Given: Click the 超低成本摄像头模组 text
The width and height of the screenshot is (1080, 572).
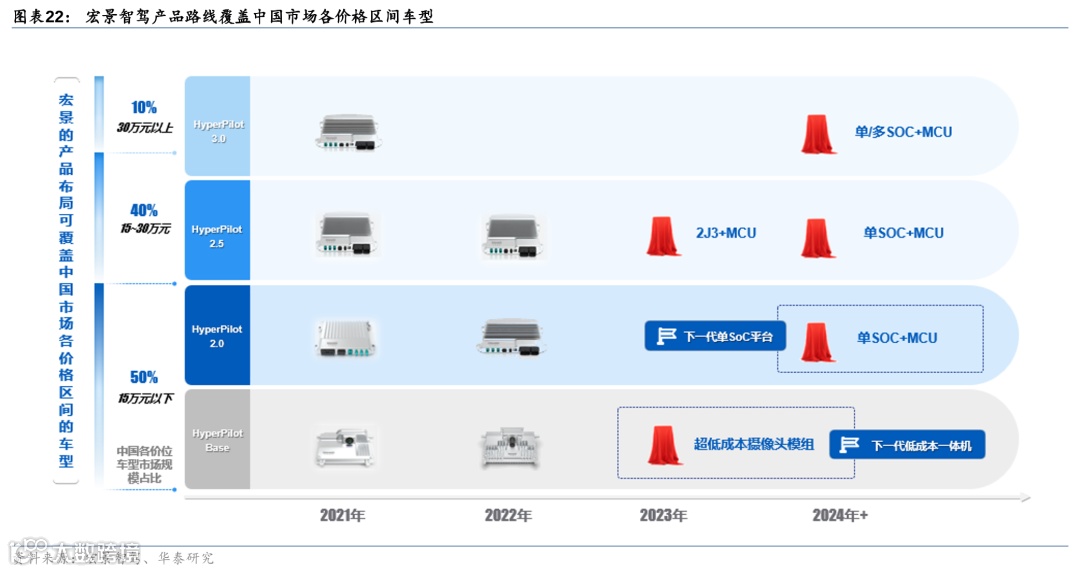Looking at the screenshot, I should coord(754,444).
